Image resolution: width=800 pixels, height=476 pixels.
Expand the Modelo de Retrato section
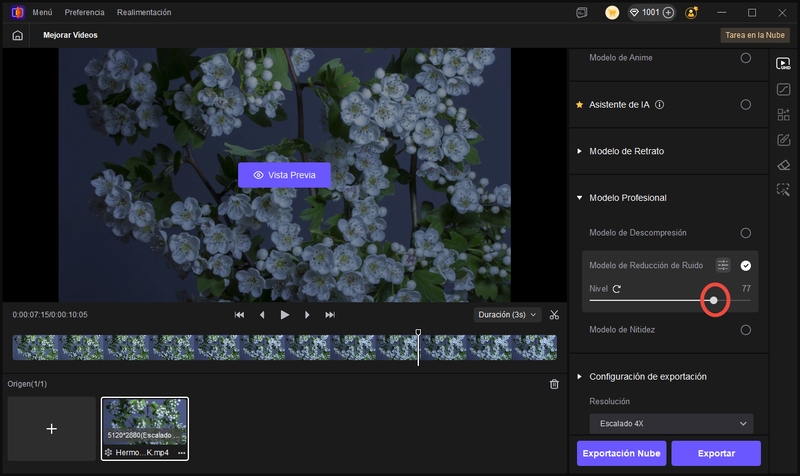click(579, 151)
